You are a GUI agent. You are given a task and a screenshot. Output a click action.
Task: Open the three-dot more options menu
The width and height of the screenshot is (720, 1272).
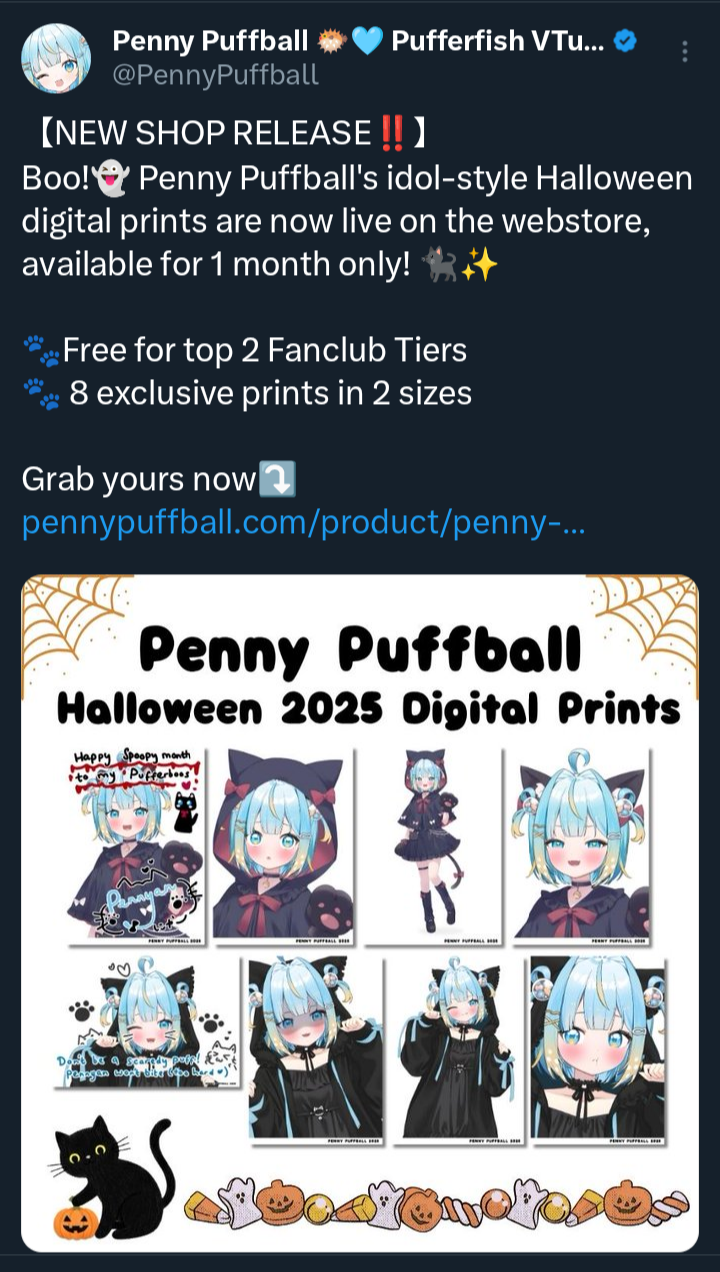pyautogui.click(x=684, y=51)
